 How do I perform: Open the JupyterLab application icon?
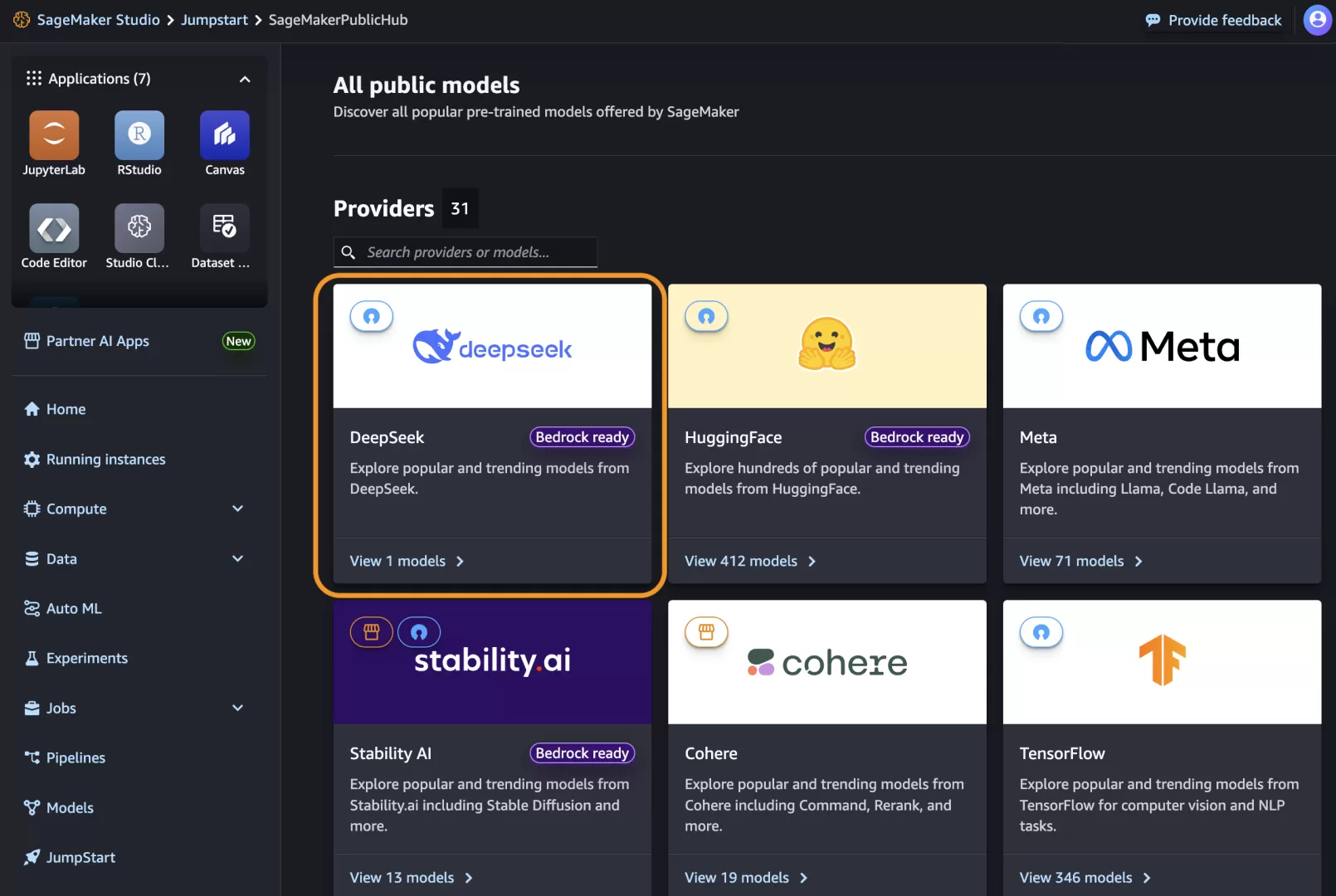pyautogui.click(x=54, y=134)
